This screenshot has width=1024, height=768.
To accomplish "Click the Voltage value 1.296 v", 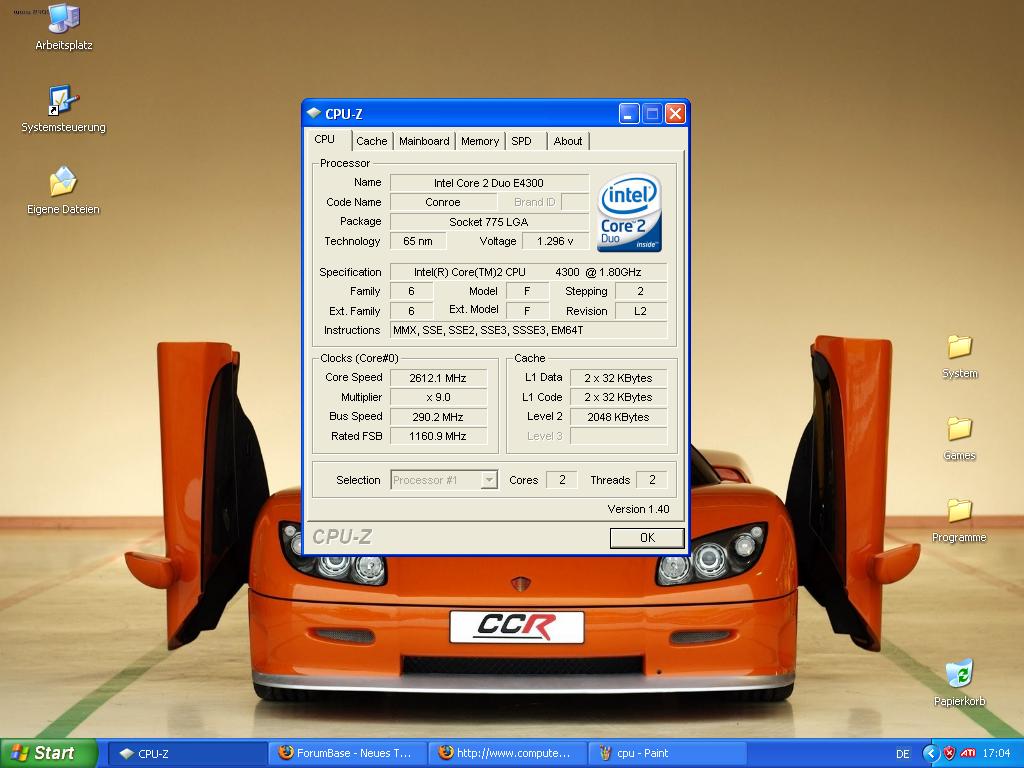I will point(555,241).
